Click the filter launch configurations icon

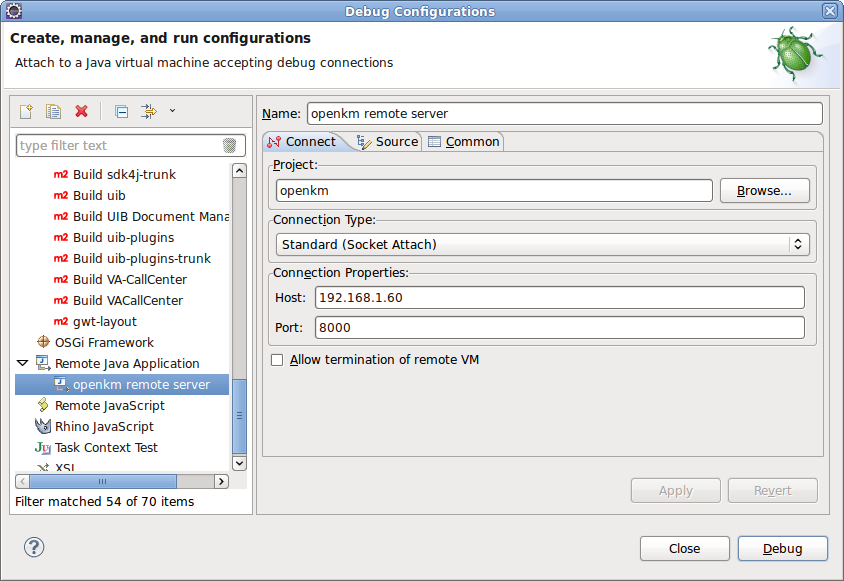149,111
